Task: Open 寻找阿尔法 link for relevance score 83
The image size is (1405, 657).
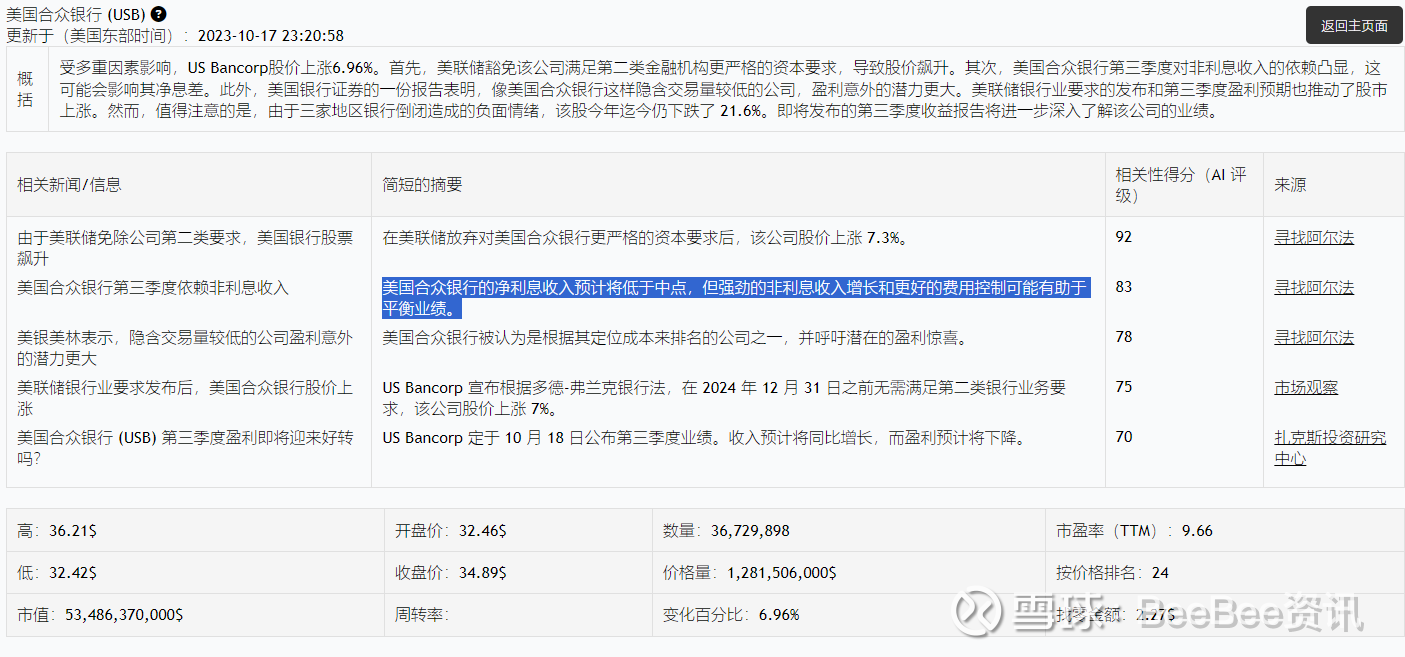Action: click(1313, 287)
